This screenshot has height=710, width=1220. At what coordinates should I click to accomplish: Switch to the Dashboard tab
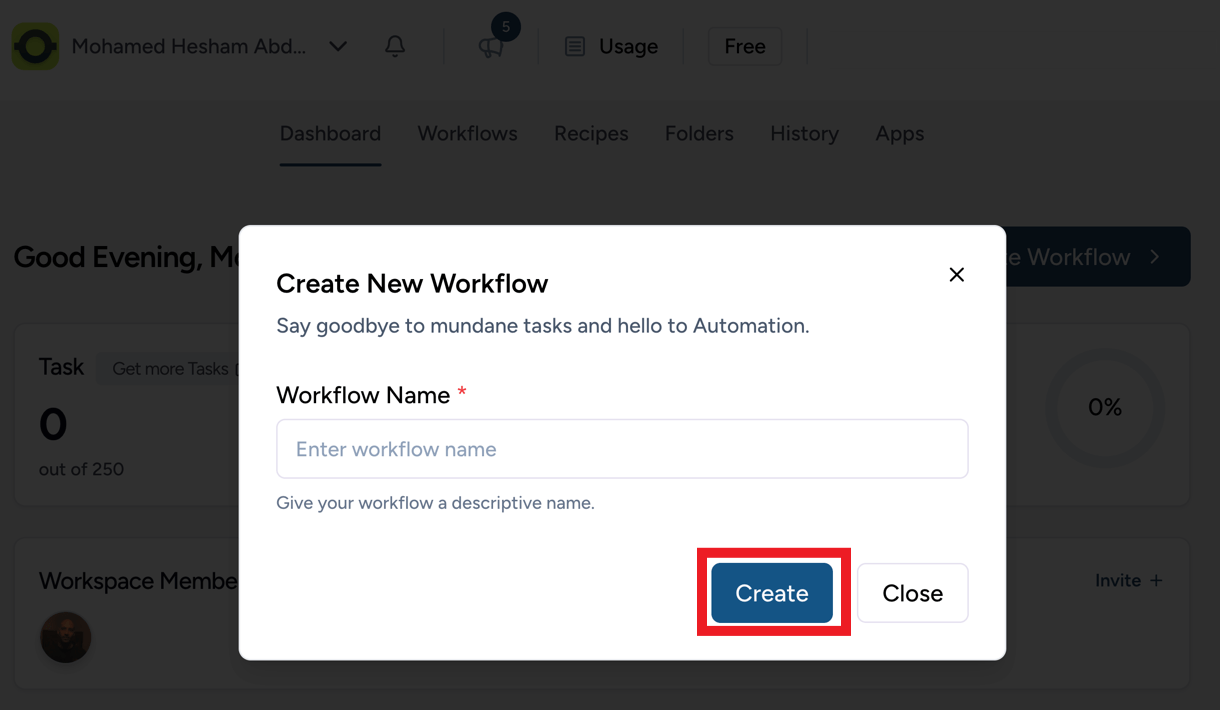330,133
